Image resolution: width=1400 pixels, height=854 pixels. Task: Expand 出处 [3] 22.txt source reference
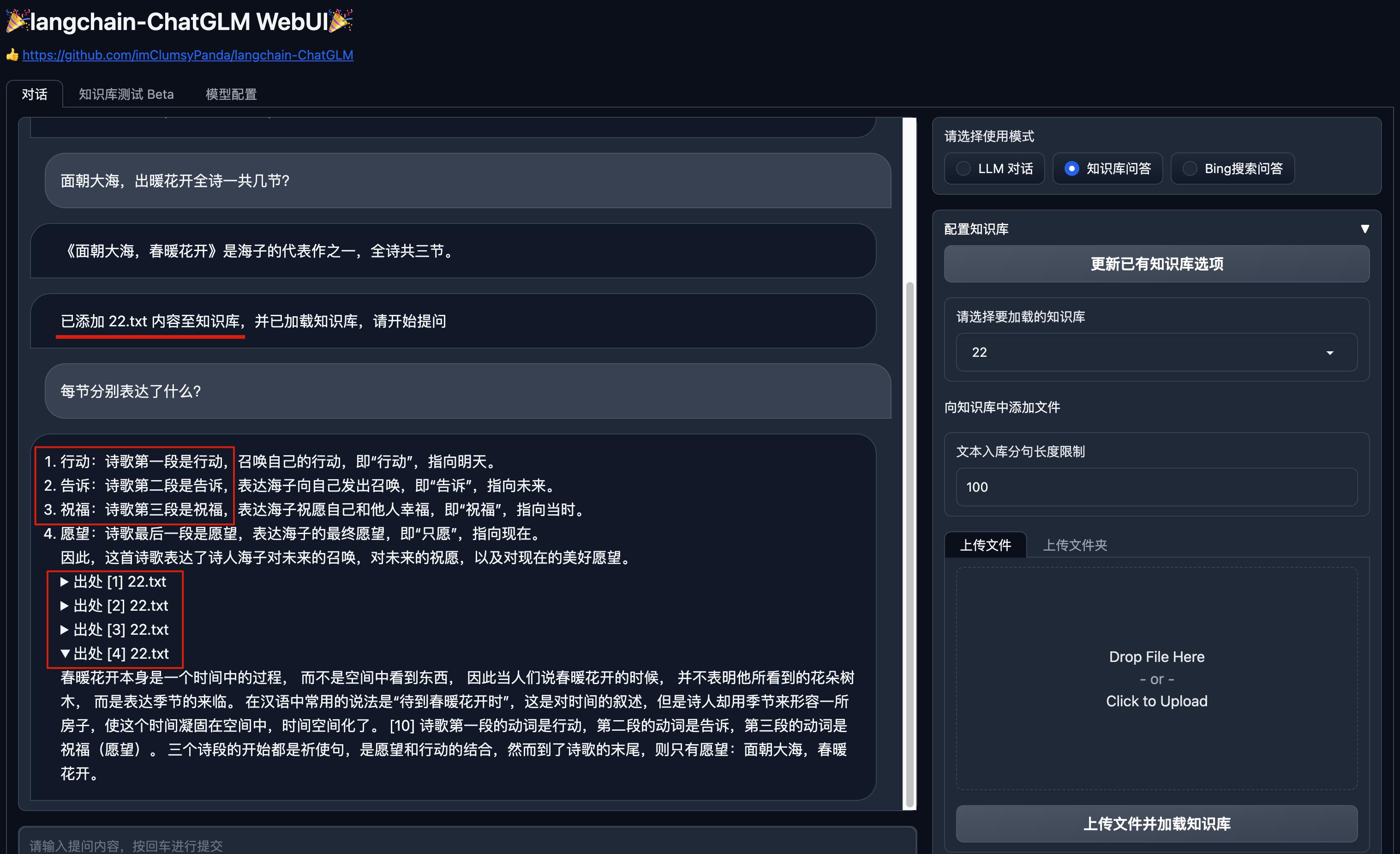click(x=114, y=629)
